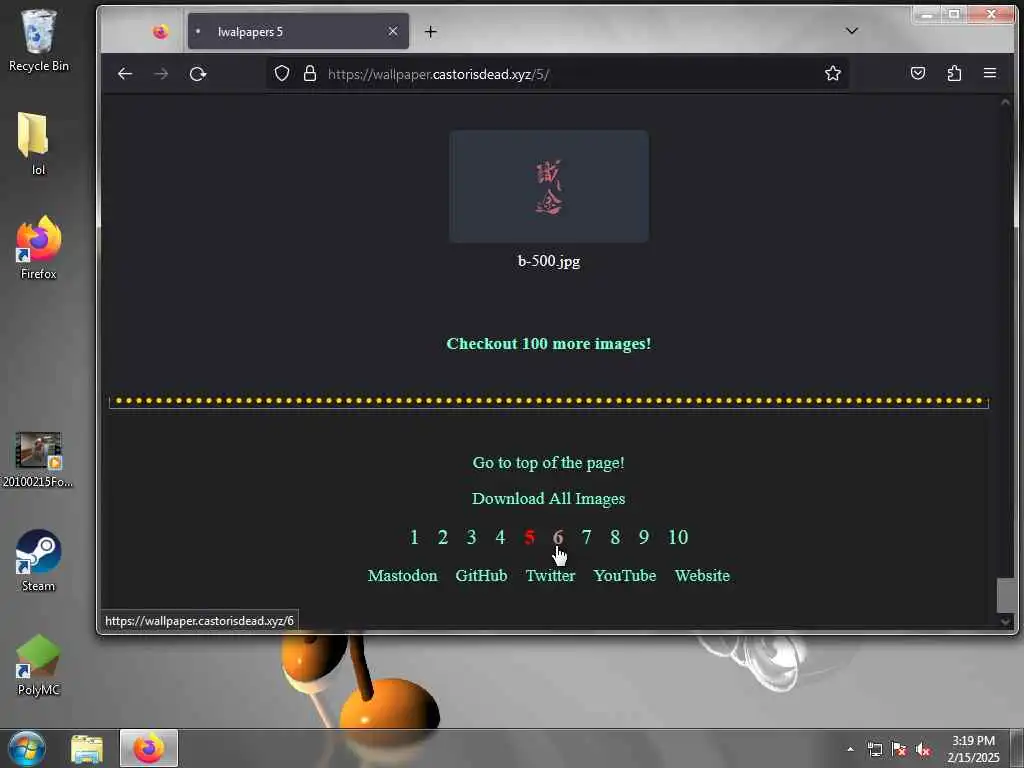Image resolution: width=1024 pixels, height=768 pixels.
Task: Click the network tray icon
Action: pos(874,749)
